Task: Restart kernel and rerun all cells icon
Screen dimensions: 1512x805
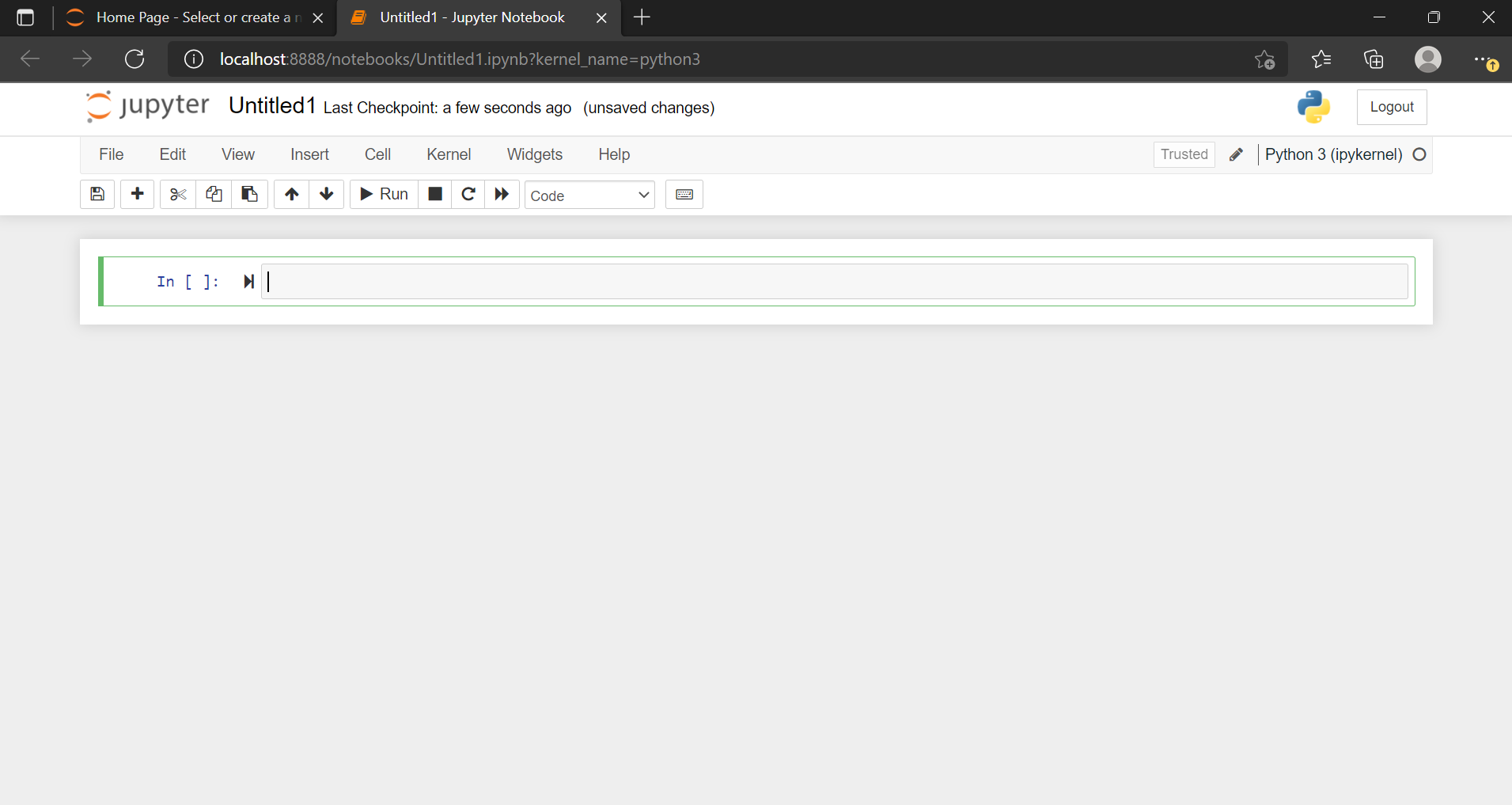Action: click(502, 194)
